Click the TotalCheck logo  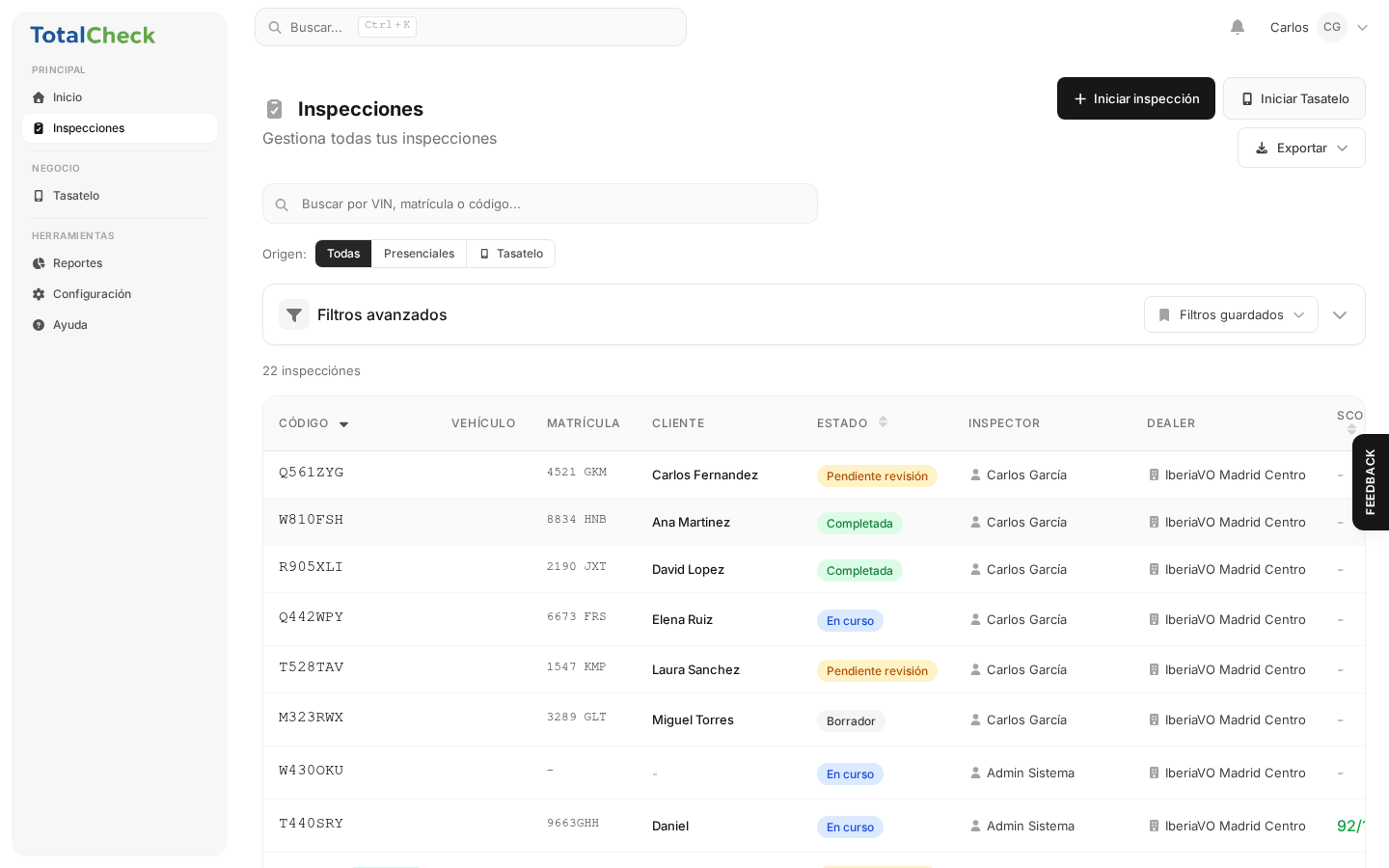click(x=93, y=36)
